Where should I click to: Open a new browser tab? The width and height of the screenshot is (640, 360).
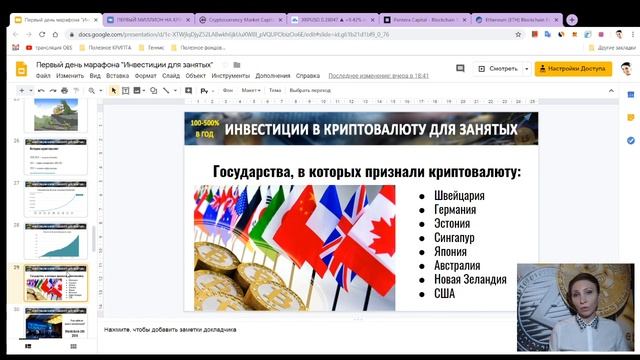(572, 20)
